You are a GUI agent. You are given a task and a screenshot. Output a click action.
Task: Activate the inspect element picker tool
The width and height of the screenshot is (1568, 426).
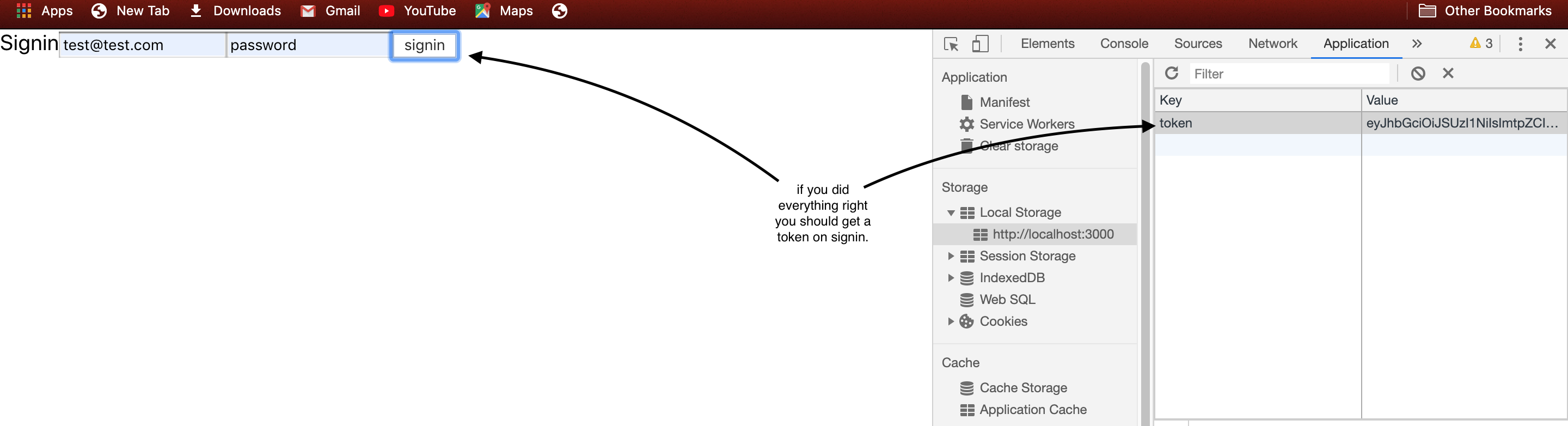pos(951,44)
